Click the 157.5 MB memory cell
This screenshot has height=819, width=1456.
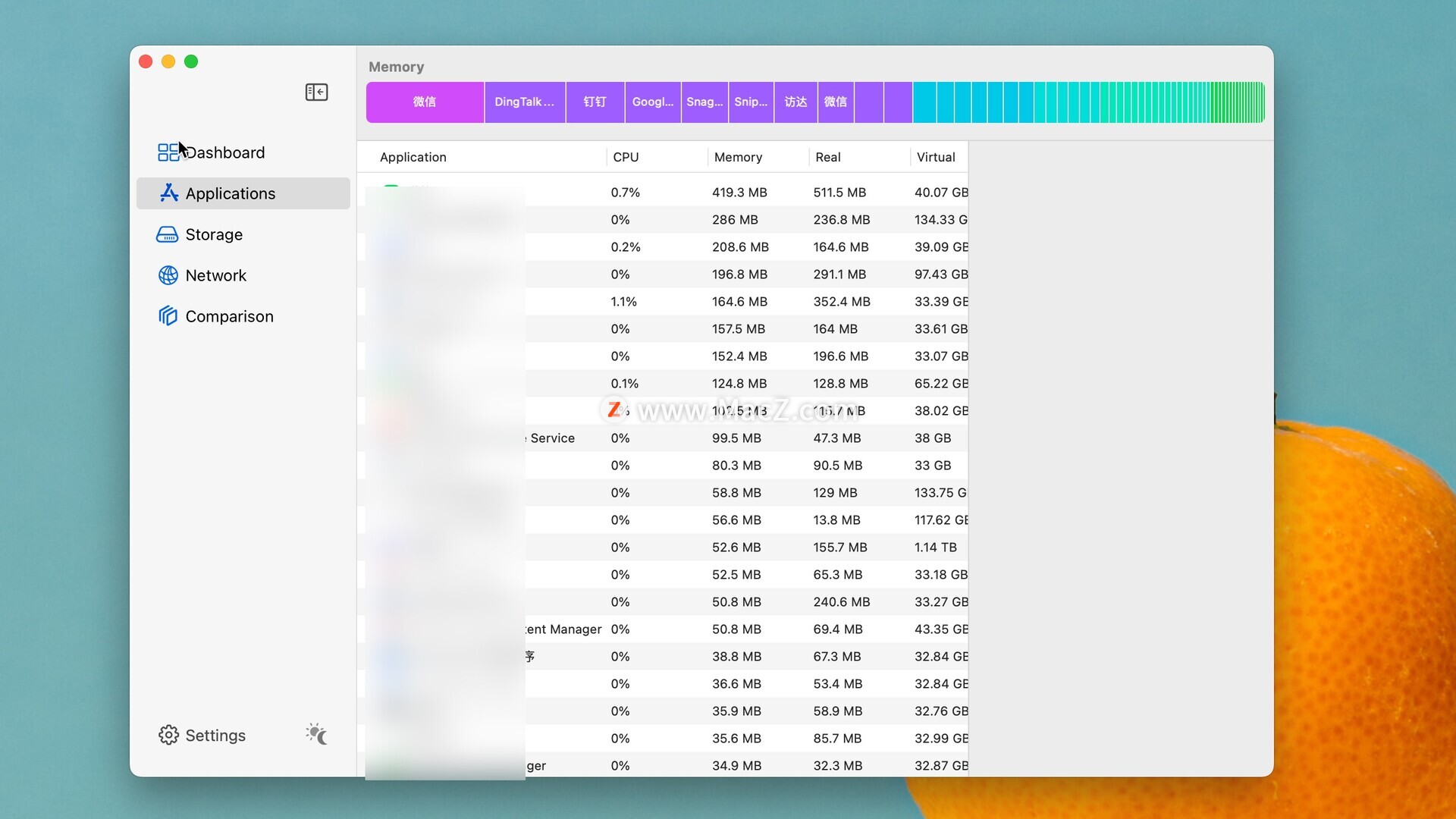(739, 329)
